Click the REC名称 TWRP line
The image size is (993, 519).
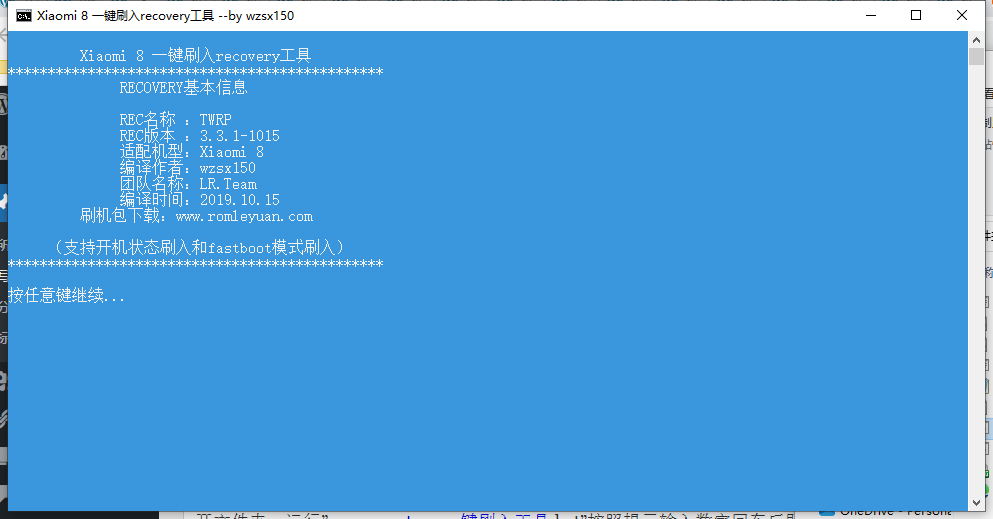[175, 119]
